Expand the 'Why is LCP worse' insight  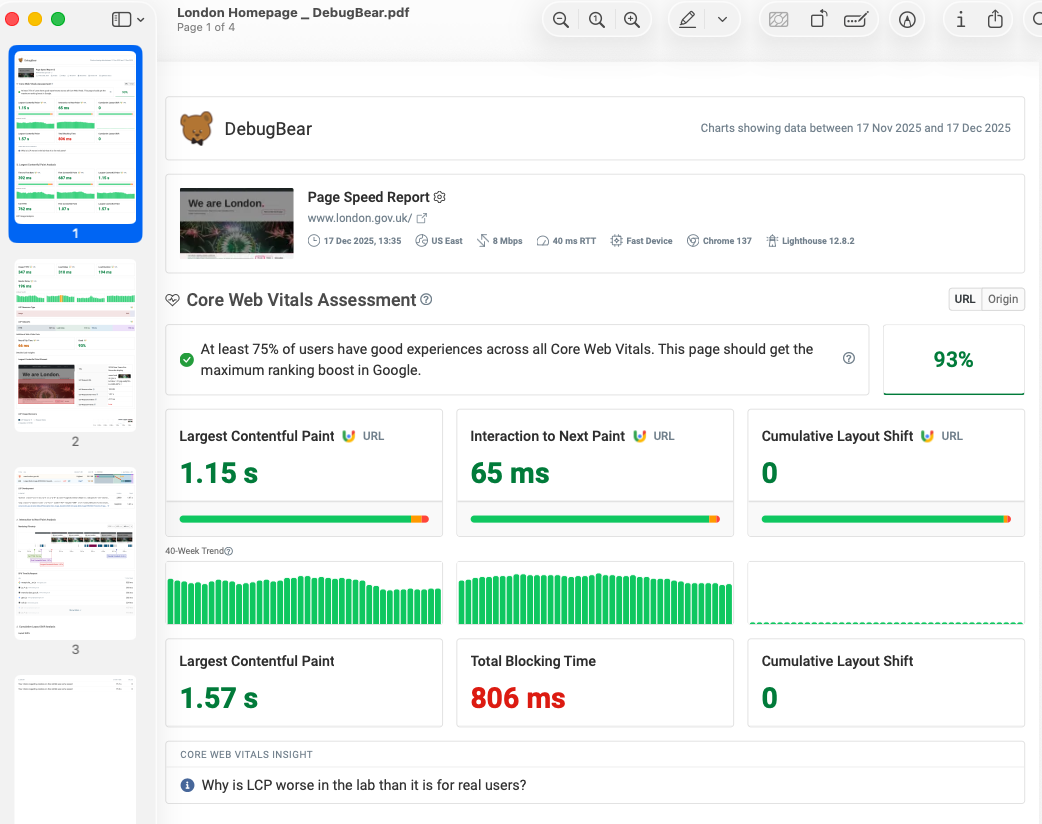(363, 785)
